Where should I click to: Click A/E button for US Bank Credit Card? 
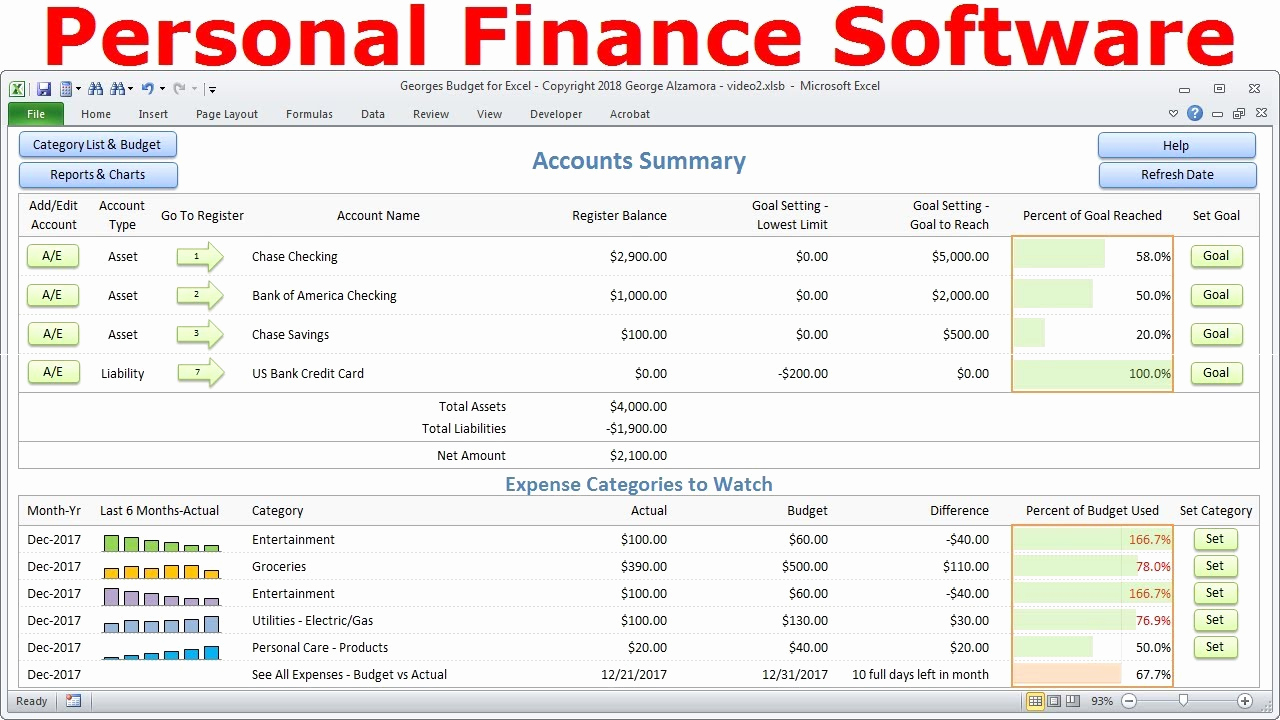(x=53, y=373)
